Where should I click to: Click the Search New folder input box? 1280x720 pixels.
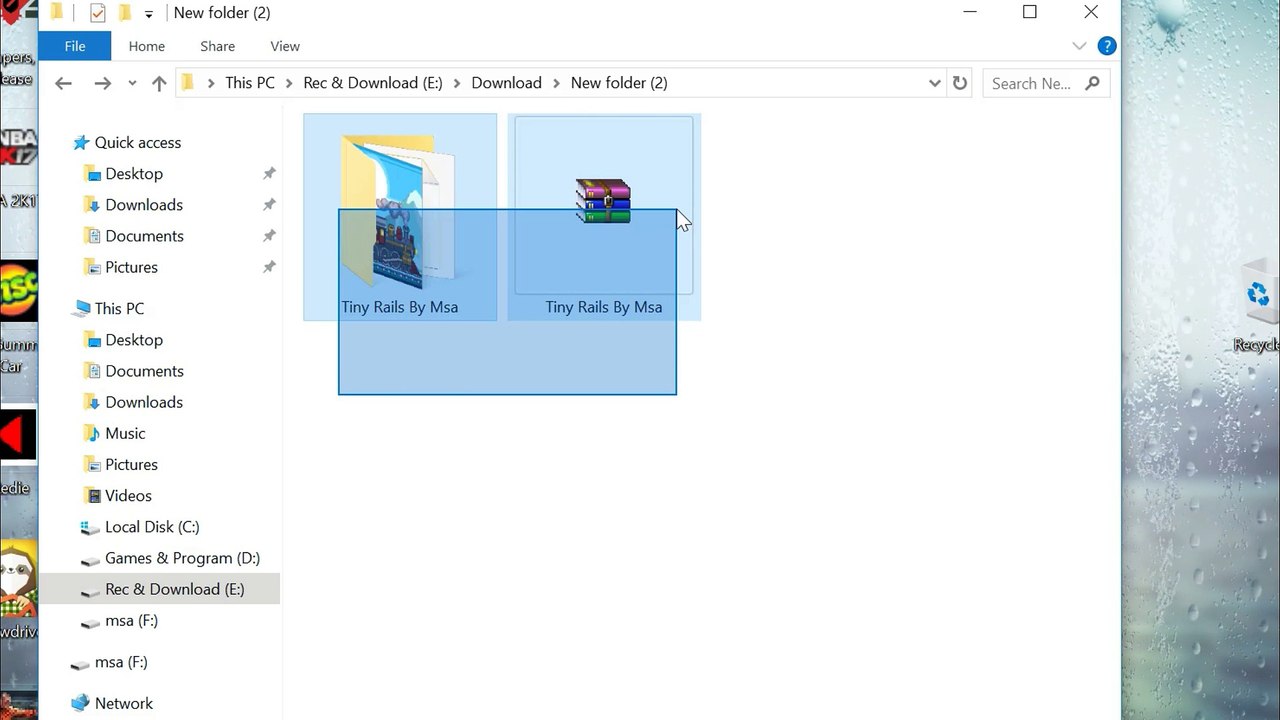click(x=1045, y=83)
